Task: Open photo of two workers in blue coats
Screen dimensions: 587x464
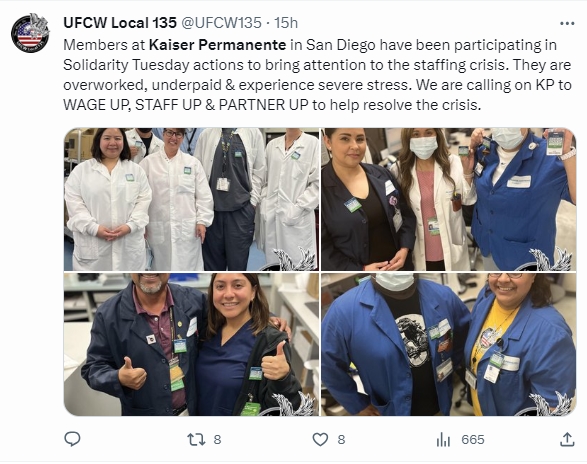Action: tap(448, 345)
